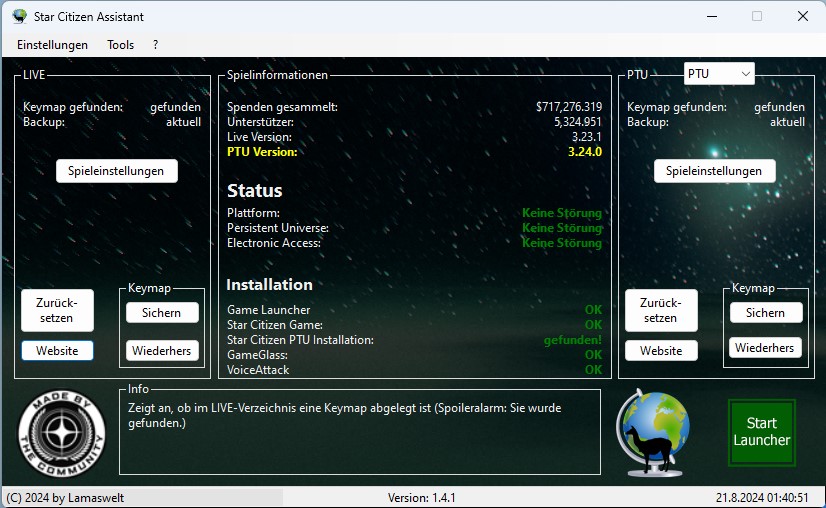Open Website button in the PTU panel
826x508 pixels.
[660, 351]
